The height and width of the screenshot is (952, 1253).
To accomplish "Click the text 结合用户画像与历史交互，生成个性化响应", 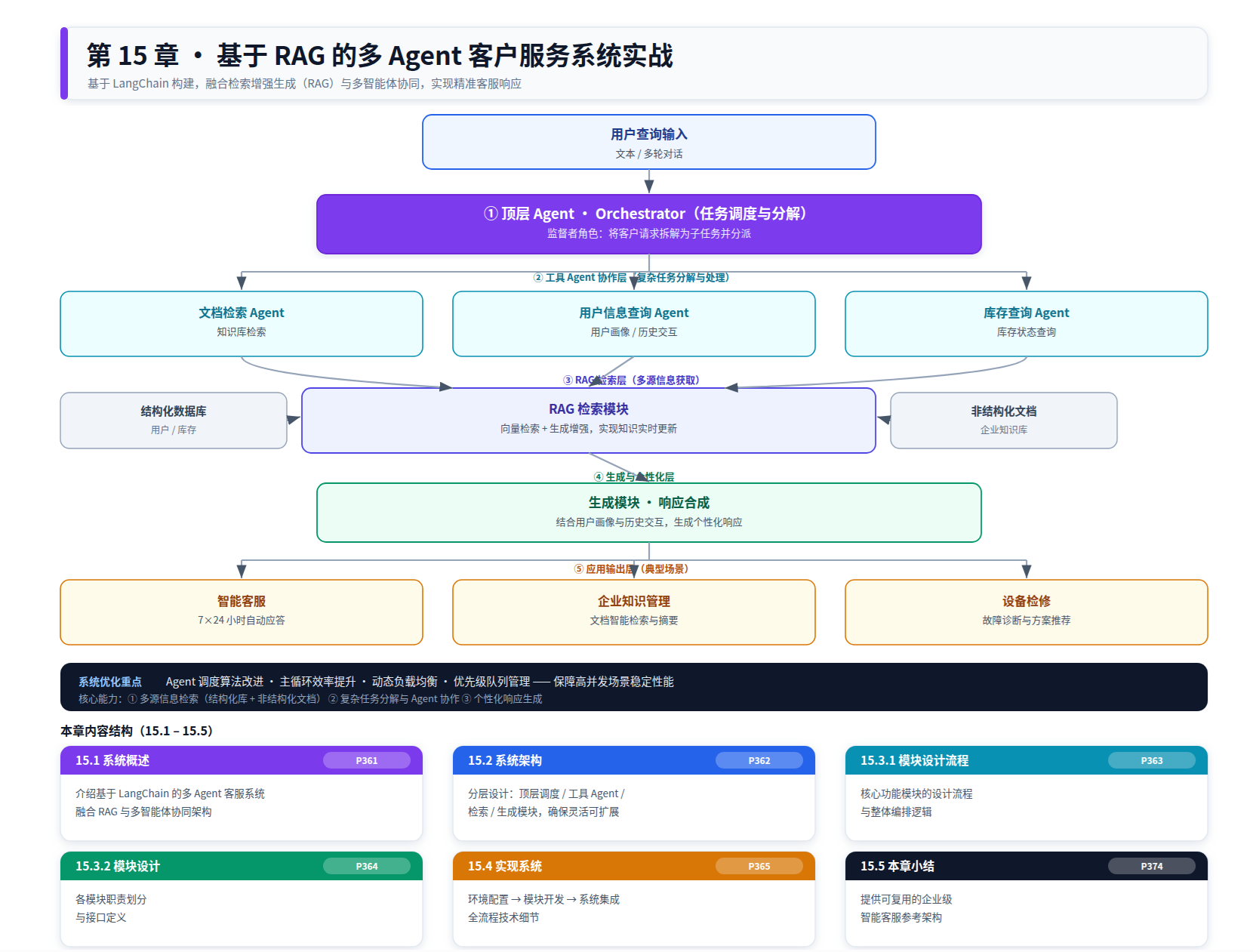I will (649, 522).
